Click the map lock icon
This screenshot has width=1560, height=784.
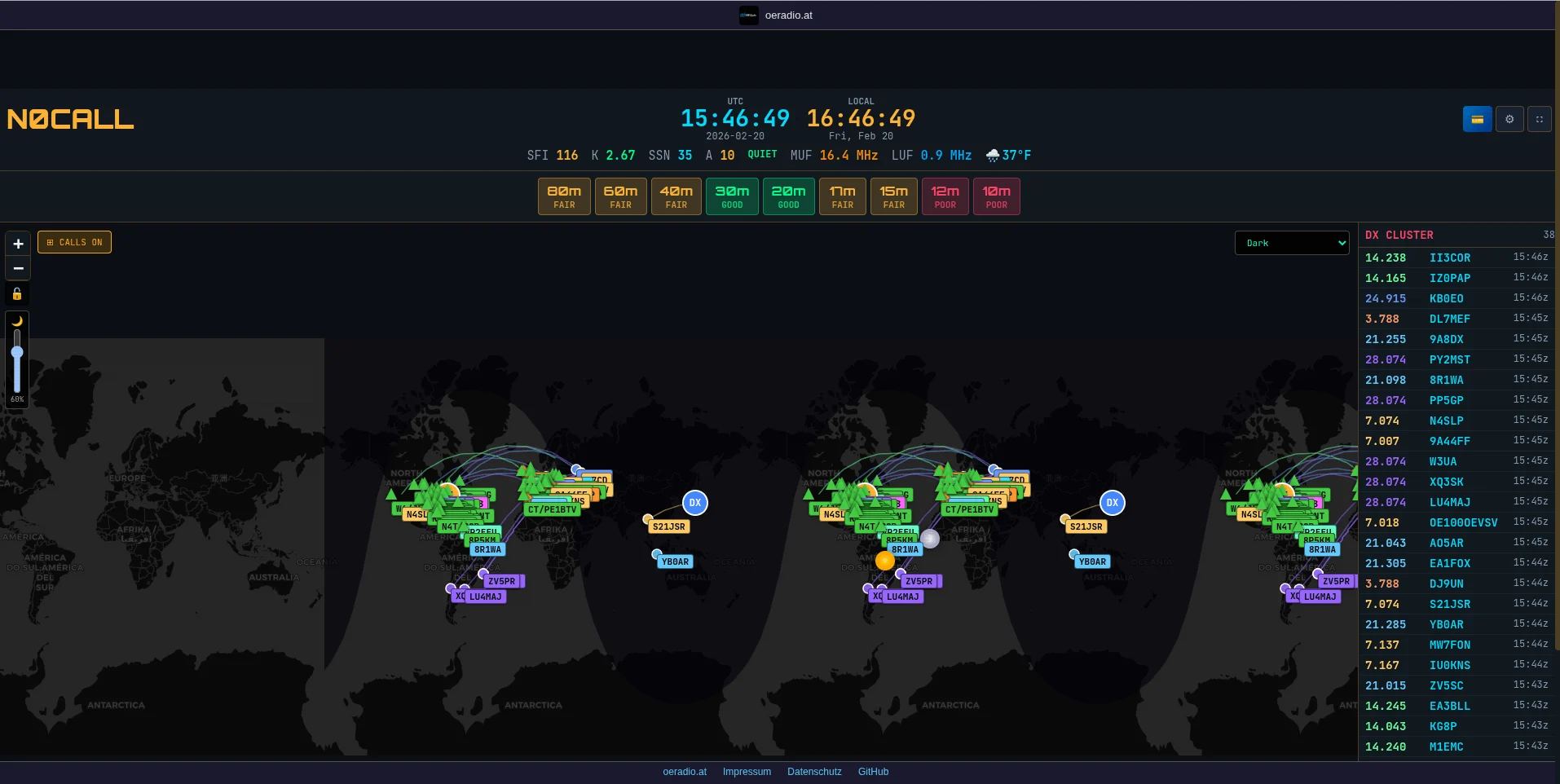coord(17,294)
